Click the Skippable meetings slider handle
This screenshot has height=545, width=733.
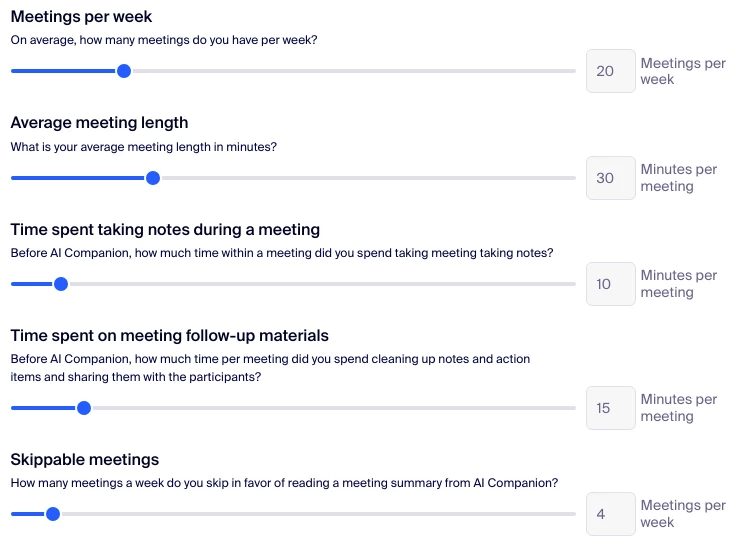tap(53, 514)
